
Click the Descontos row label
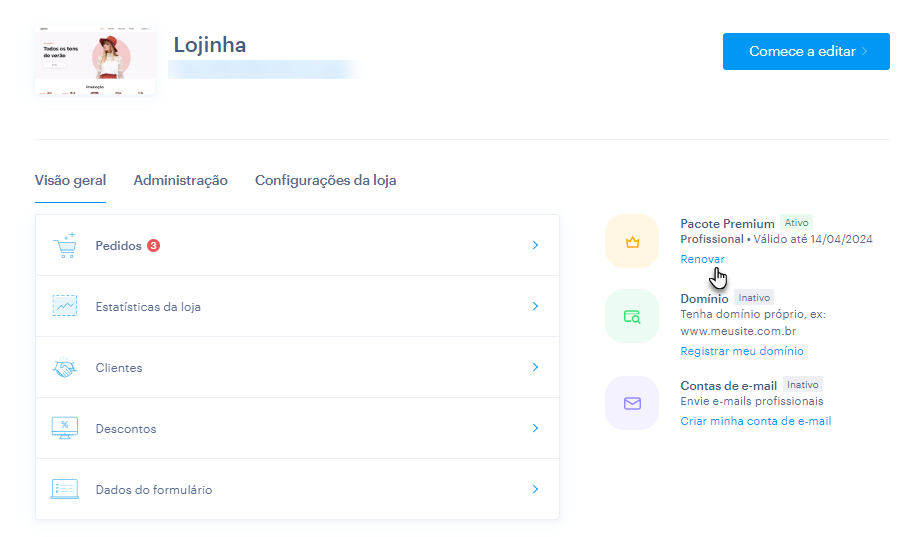(x=126, y=429)
